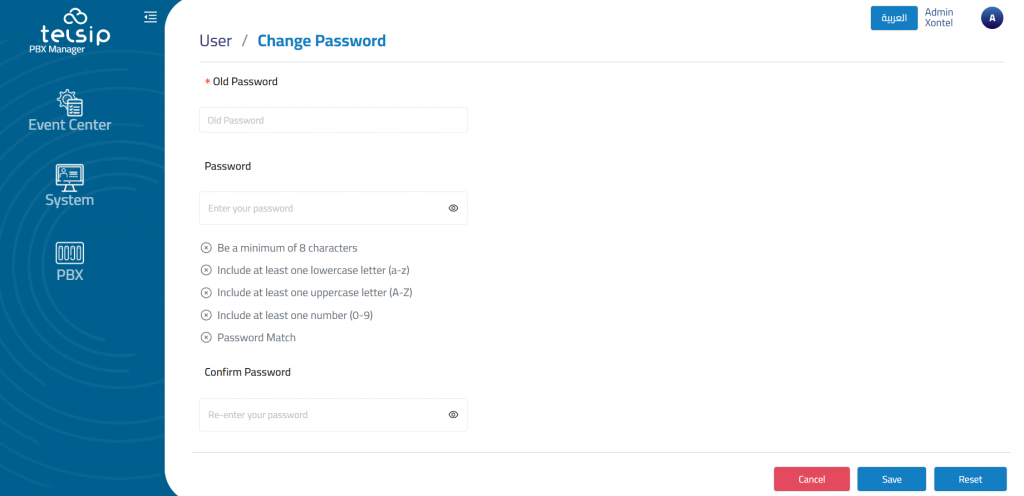1024x496 pixels.
Task: Click the minimum 8 characters status icon
Action: (206, 248)
